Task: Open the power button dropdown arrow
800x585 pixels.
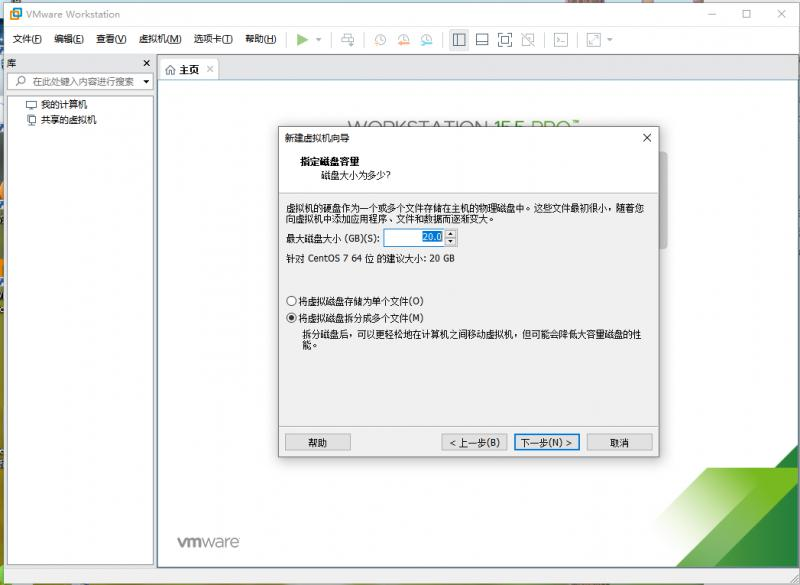Action: [316, 40]
